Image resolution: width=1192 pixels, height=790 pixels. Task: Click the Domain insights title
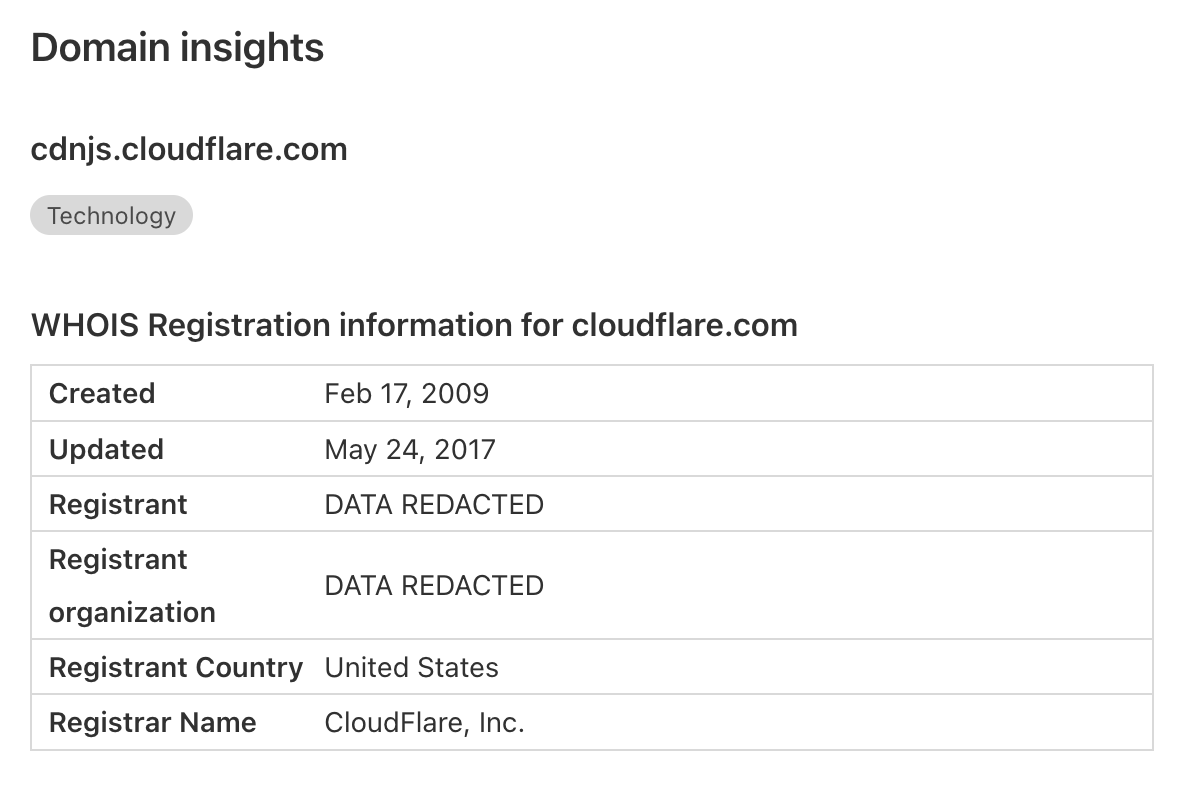click(177, 47)
